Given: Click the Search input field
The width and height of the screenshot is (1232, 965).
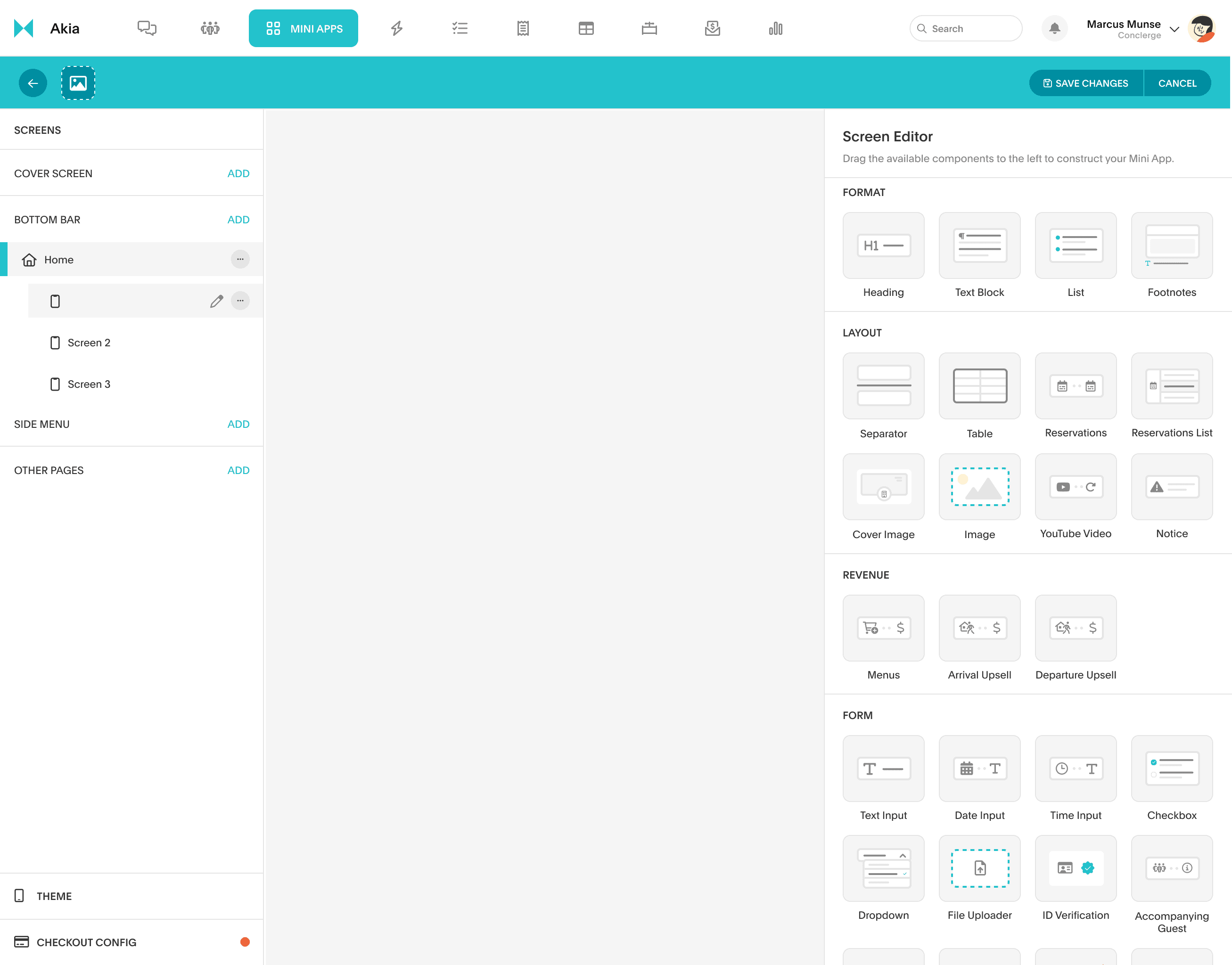Looking at the screenshot, I should [x=965, y=28].
